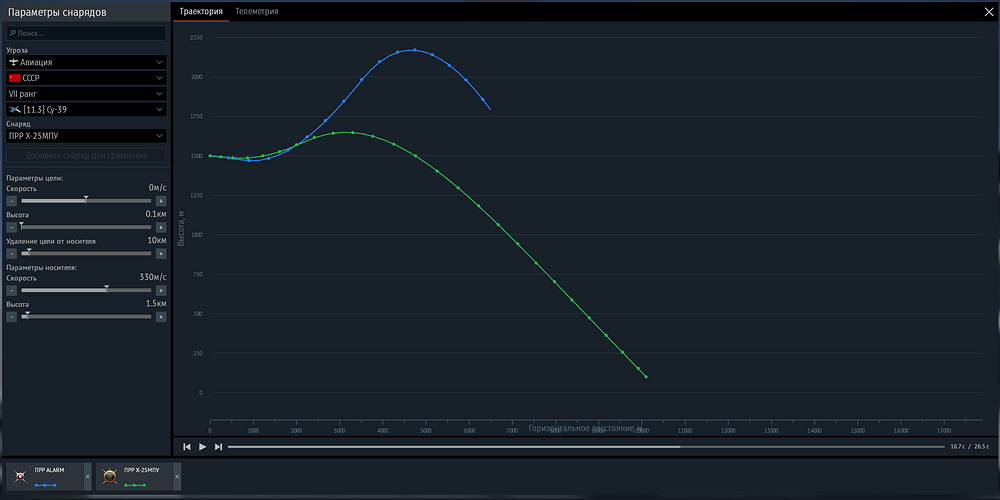Increase Удаление цели от носителя value
This screenshot has height=500, width=1000.
click(x=161, y=253)
